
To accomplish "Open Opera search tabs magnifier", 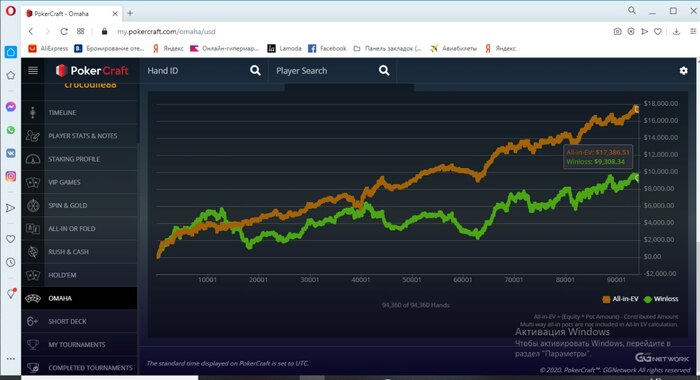I will coord(632,10).
